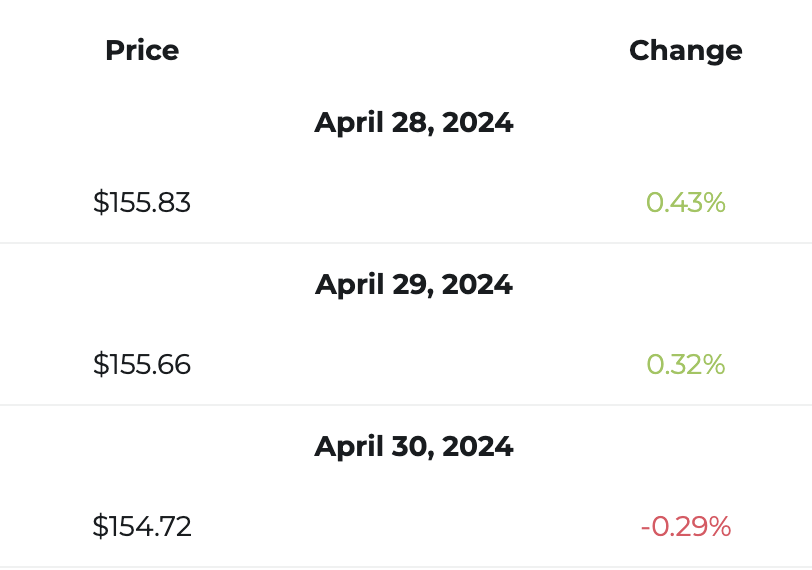Click the divider line below the $155.83 row
Screen dimensions: 812x570
[406, 243]
